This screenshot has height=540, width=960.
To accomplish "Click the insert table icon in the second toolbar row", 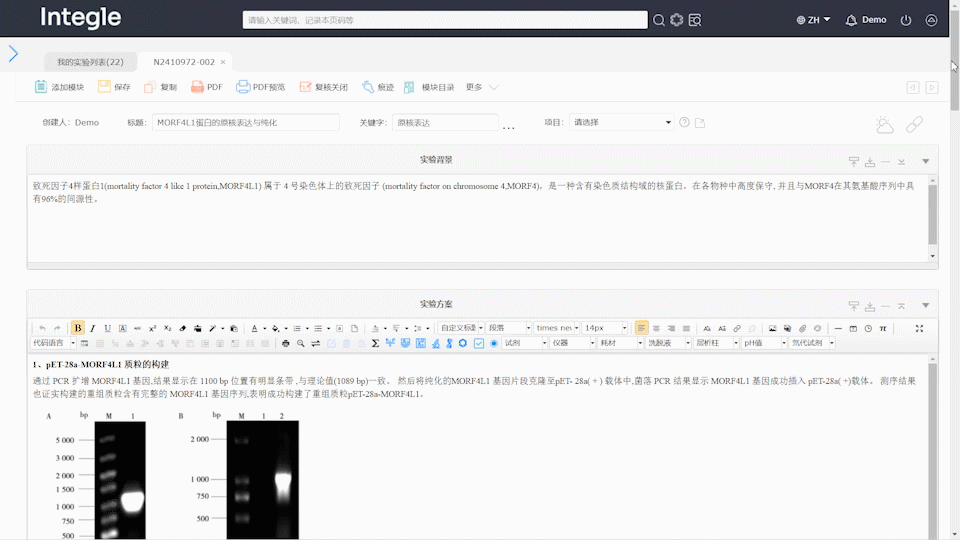I will pos(84,343).
